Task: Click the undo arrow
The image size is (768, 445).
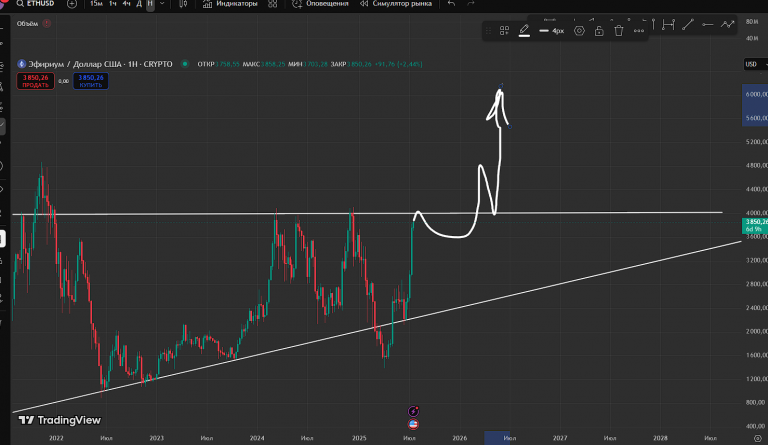Action: 451,3
